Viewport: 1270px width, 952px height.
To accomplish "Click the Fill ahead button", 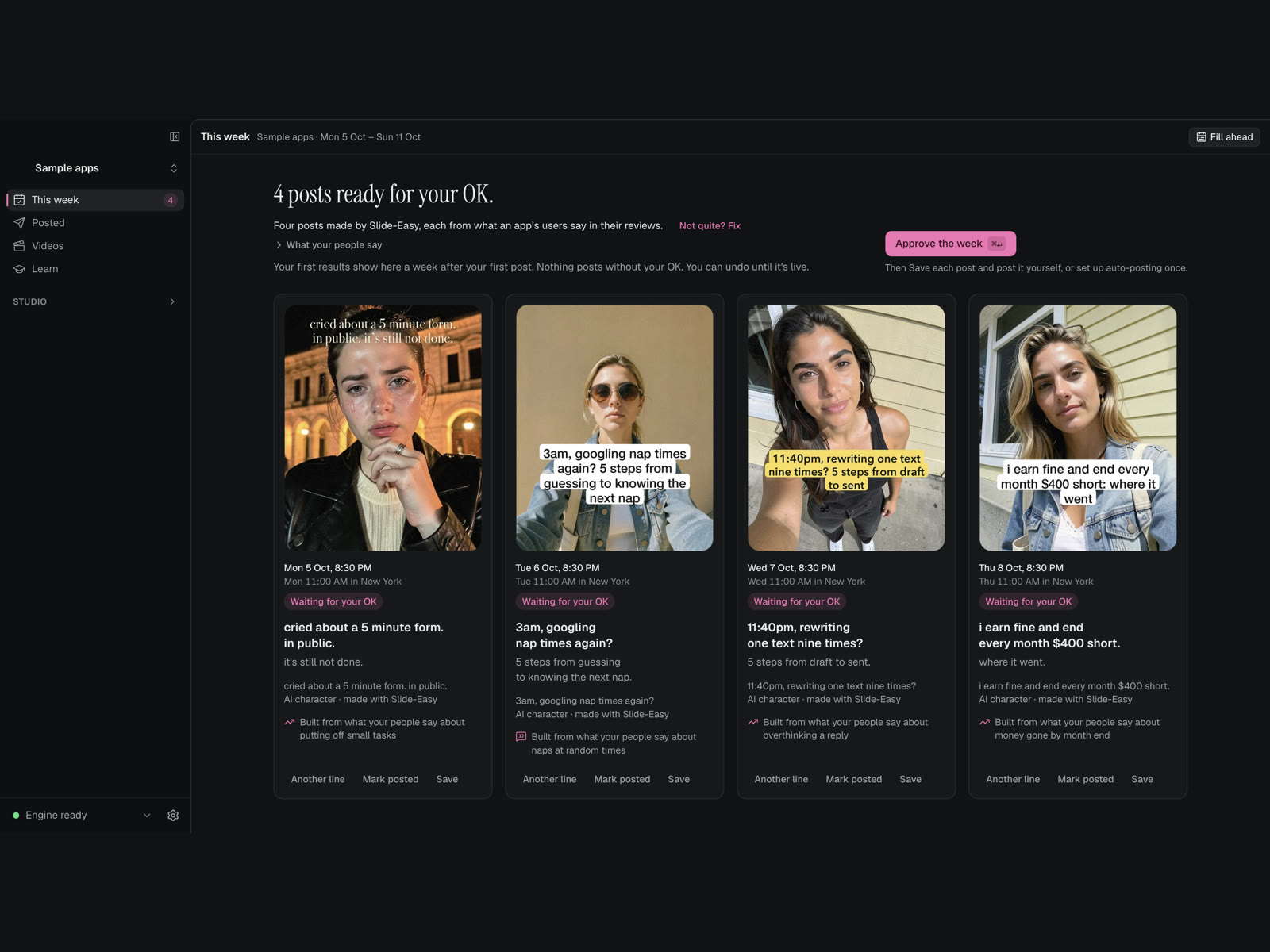I will pos(1224,137).
